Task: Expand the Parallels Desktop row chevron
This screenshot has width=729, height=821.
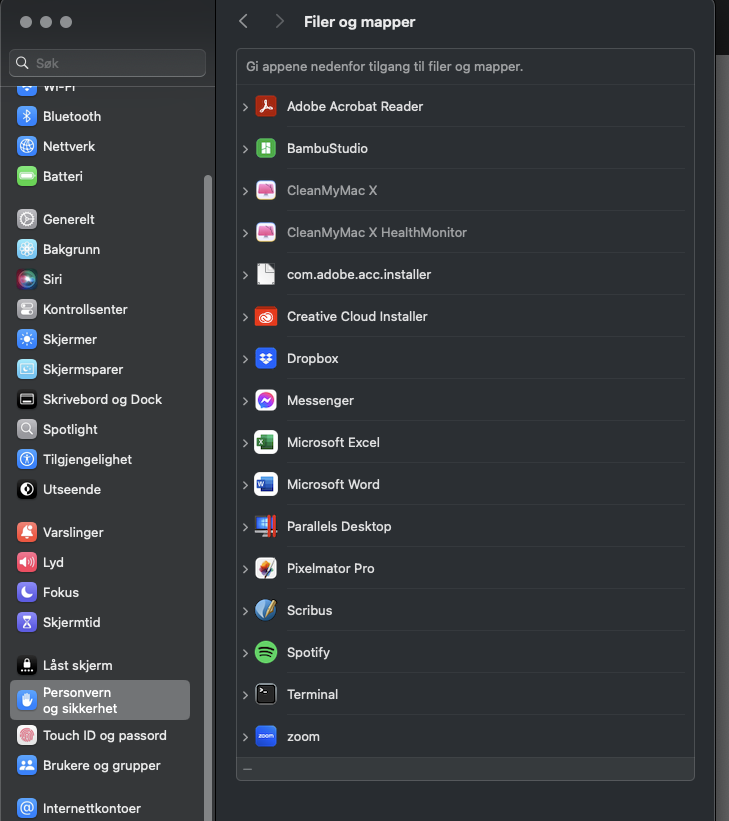Action: click(x=245, y=527)
